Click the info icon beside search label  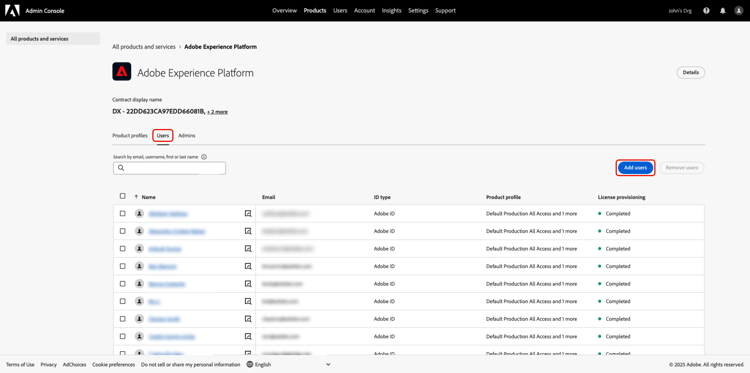tap(204, 156)
